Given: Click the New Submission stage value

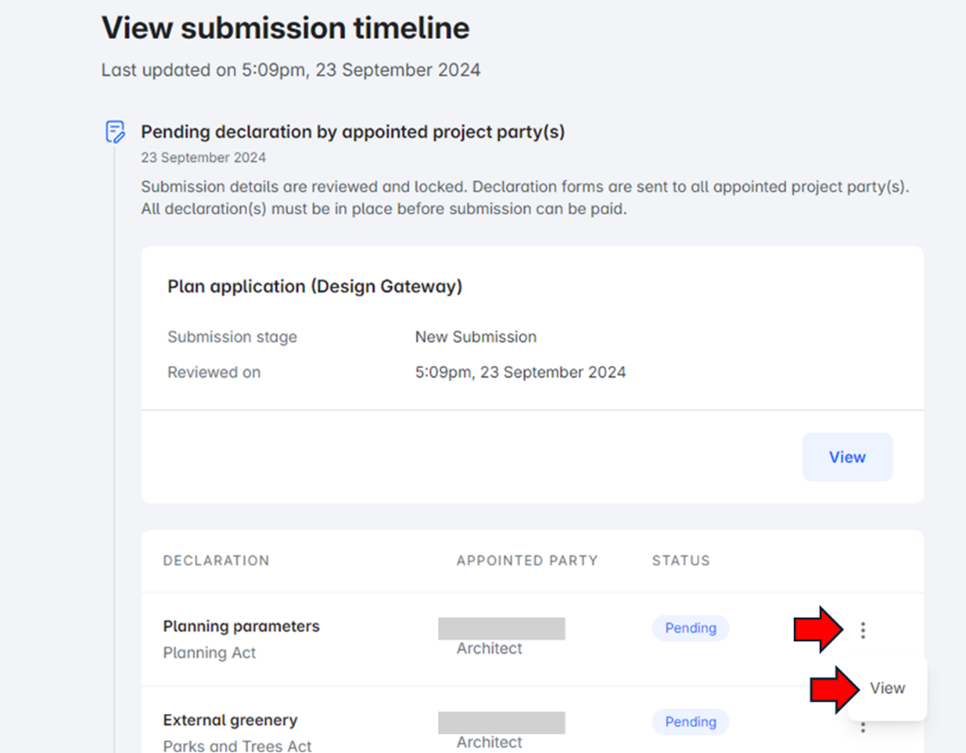Looking at the screenshot, I should pos(476,337).
